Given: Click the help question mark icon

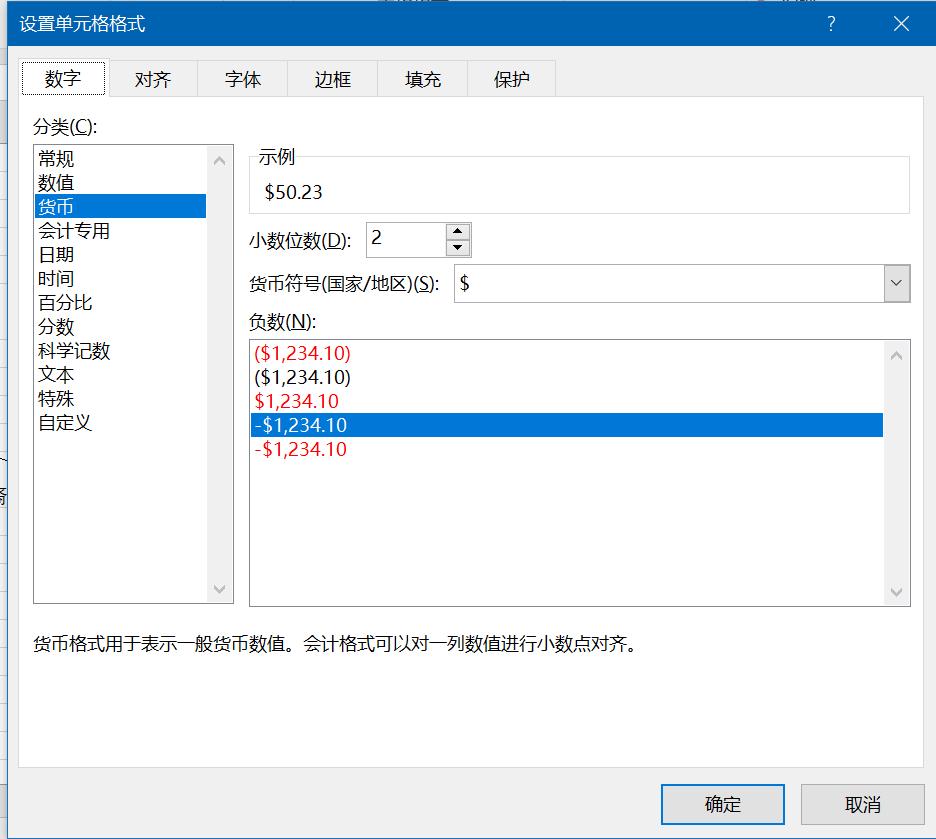Looking at the screenshot, I should pos(830,24).
